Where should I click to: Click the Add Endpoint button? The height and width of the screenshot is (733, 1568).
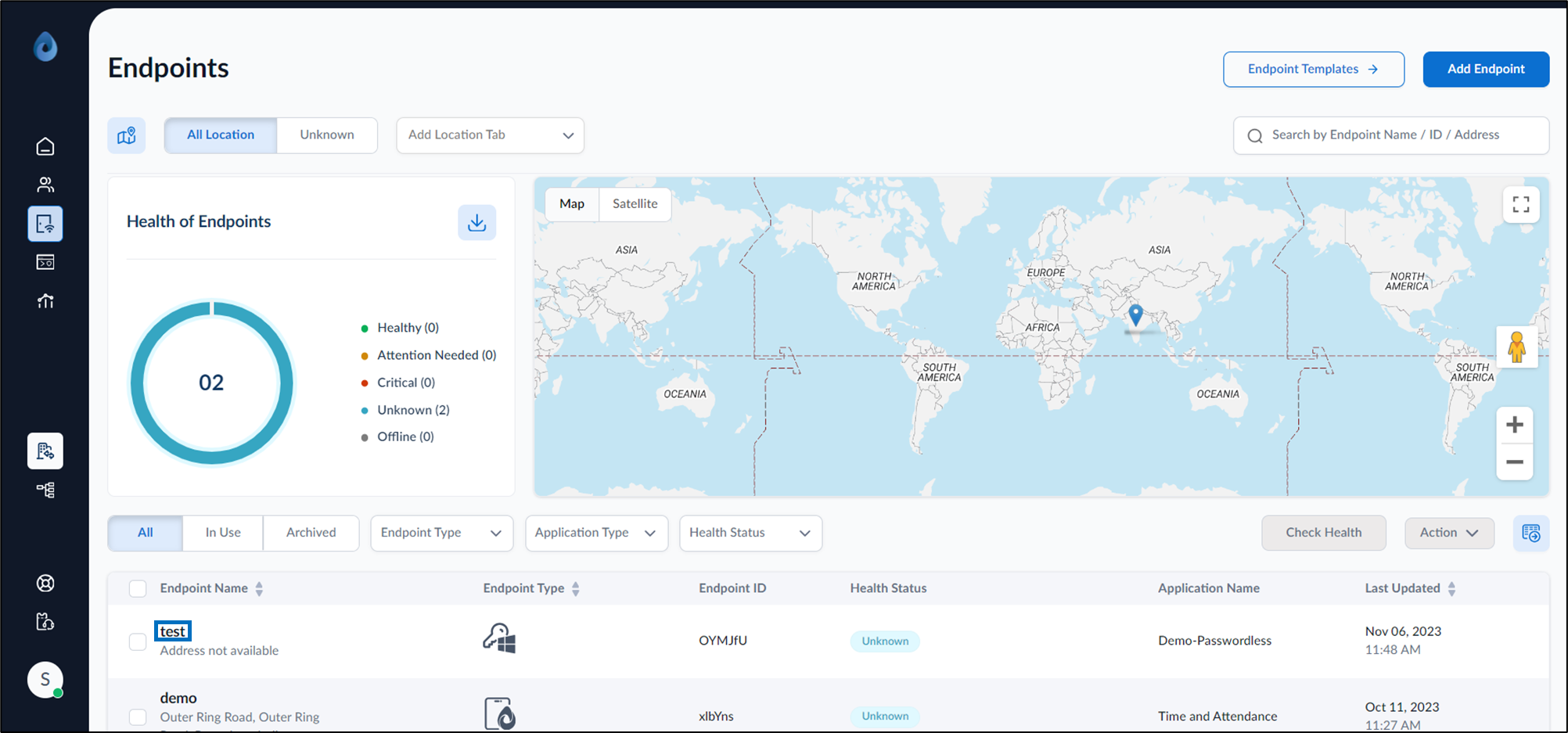(x=1486, y=69)
